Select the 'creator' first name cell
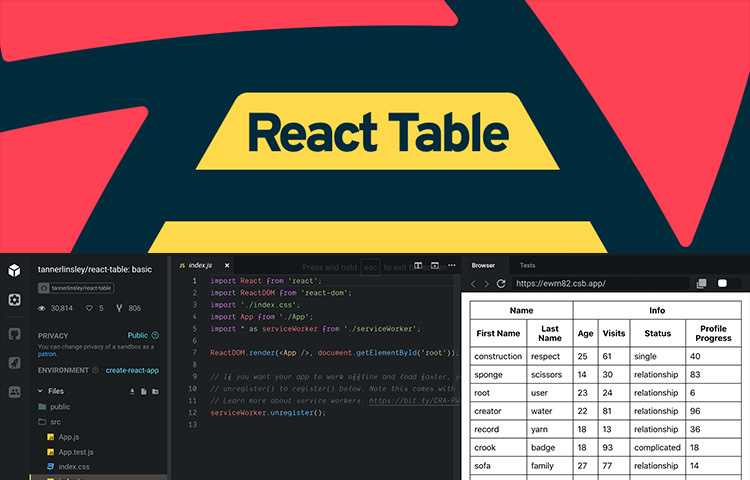Viewport: 750px width, 480px height. tap(498, 411)
